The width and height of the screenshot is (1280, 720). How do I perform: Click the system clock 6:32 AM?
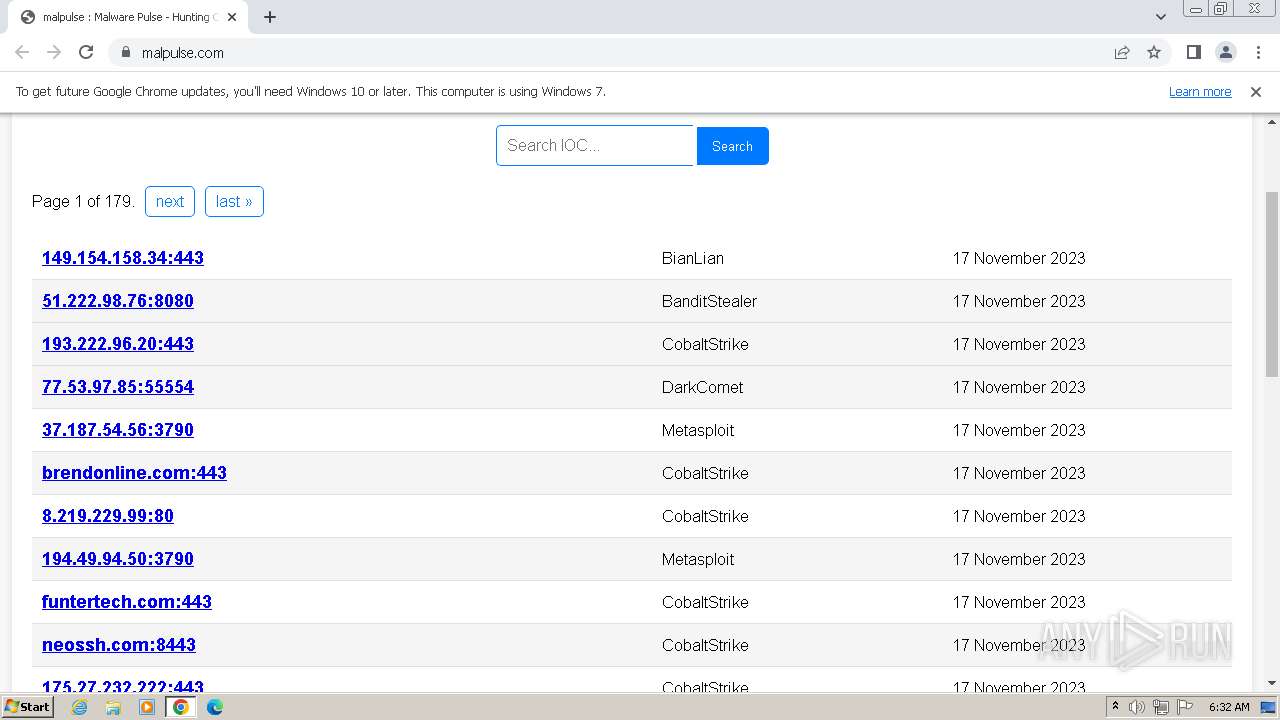(x=1229, y=707)
